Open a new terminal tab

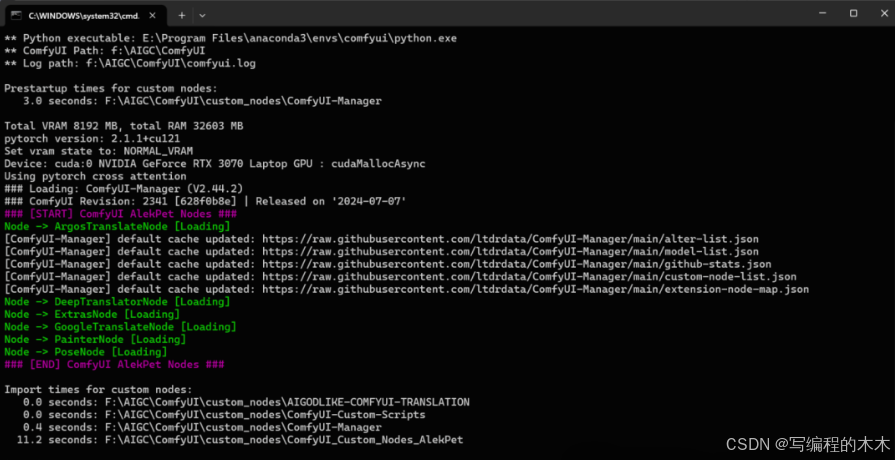[x=182, y=15]
